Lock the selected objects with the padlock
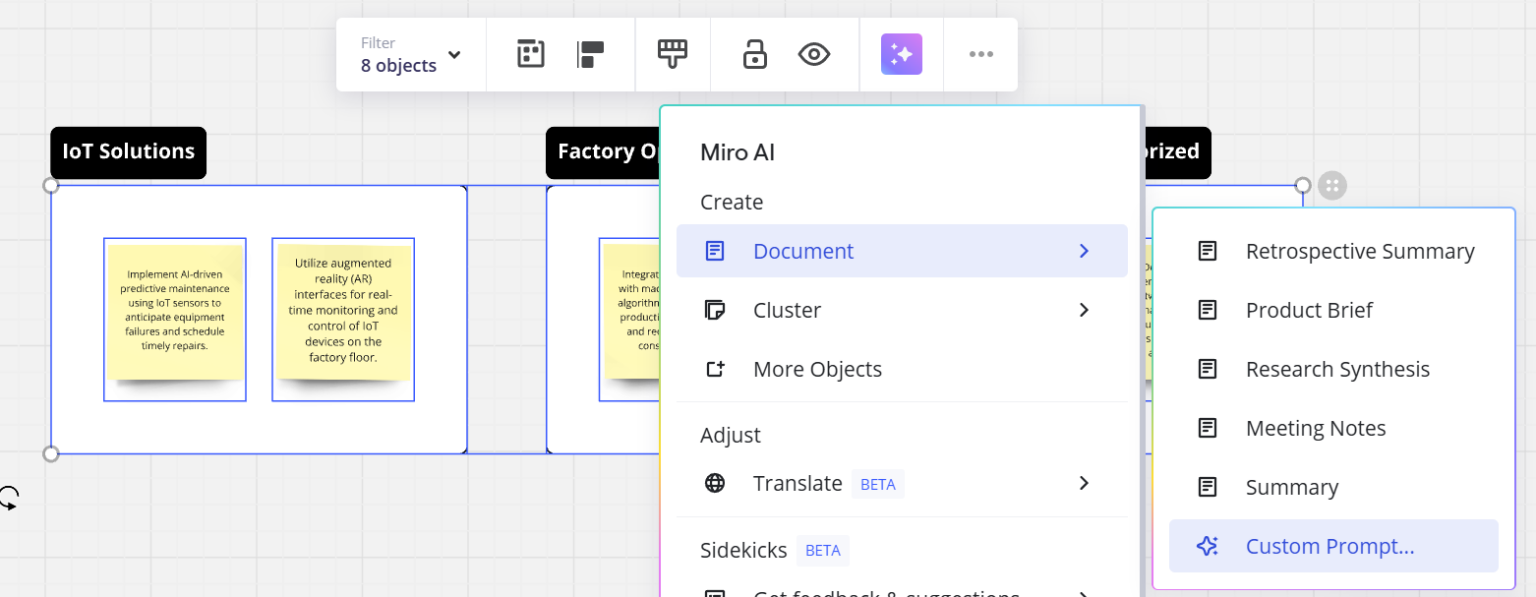 pos(753,54)
